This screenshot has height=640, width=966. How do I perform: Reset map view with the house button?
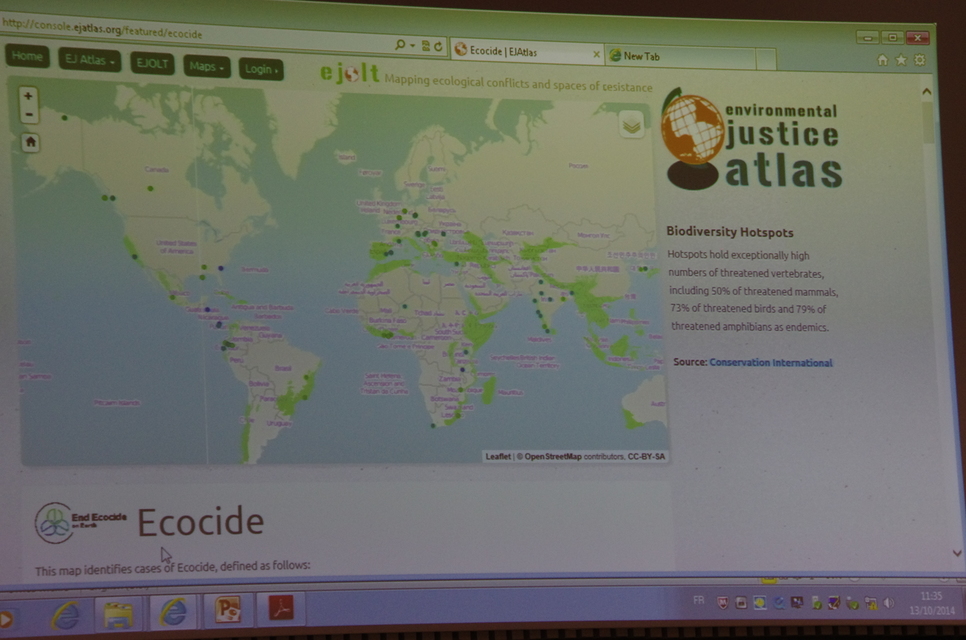coord(30,142)
